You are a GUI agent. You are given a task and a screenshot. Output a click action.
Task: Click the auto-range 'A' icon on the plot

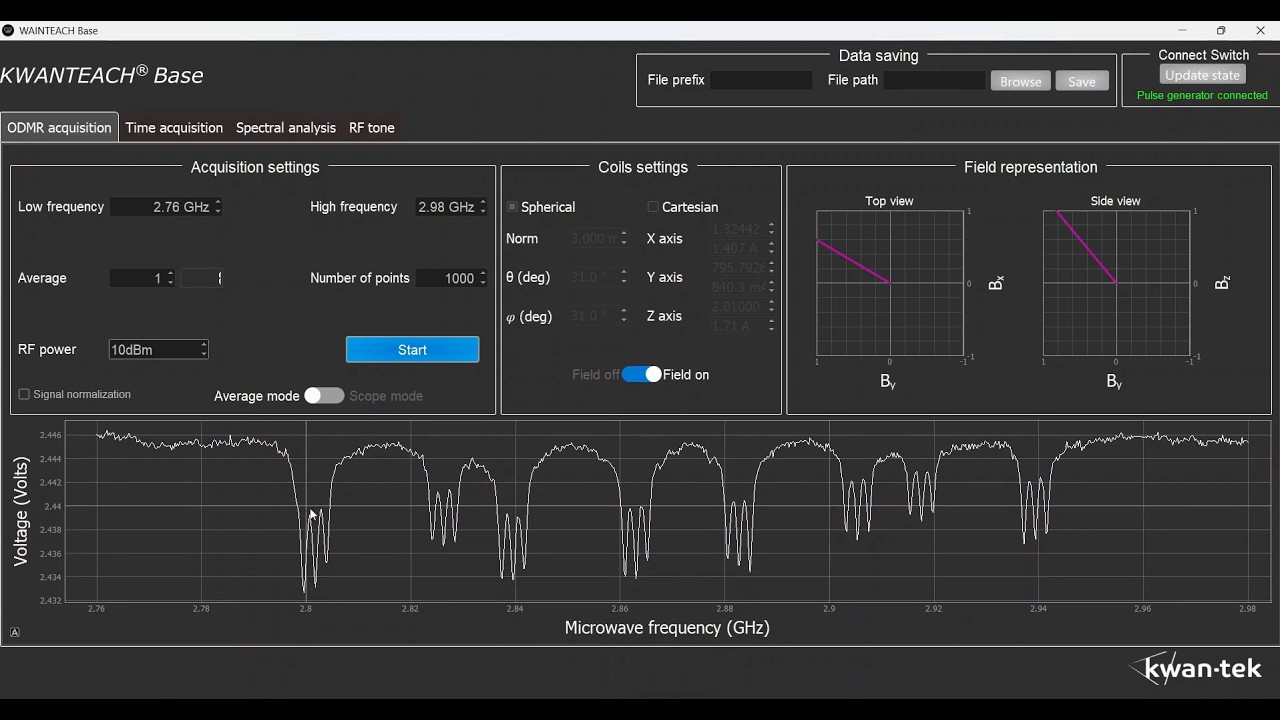point(14,632)
